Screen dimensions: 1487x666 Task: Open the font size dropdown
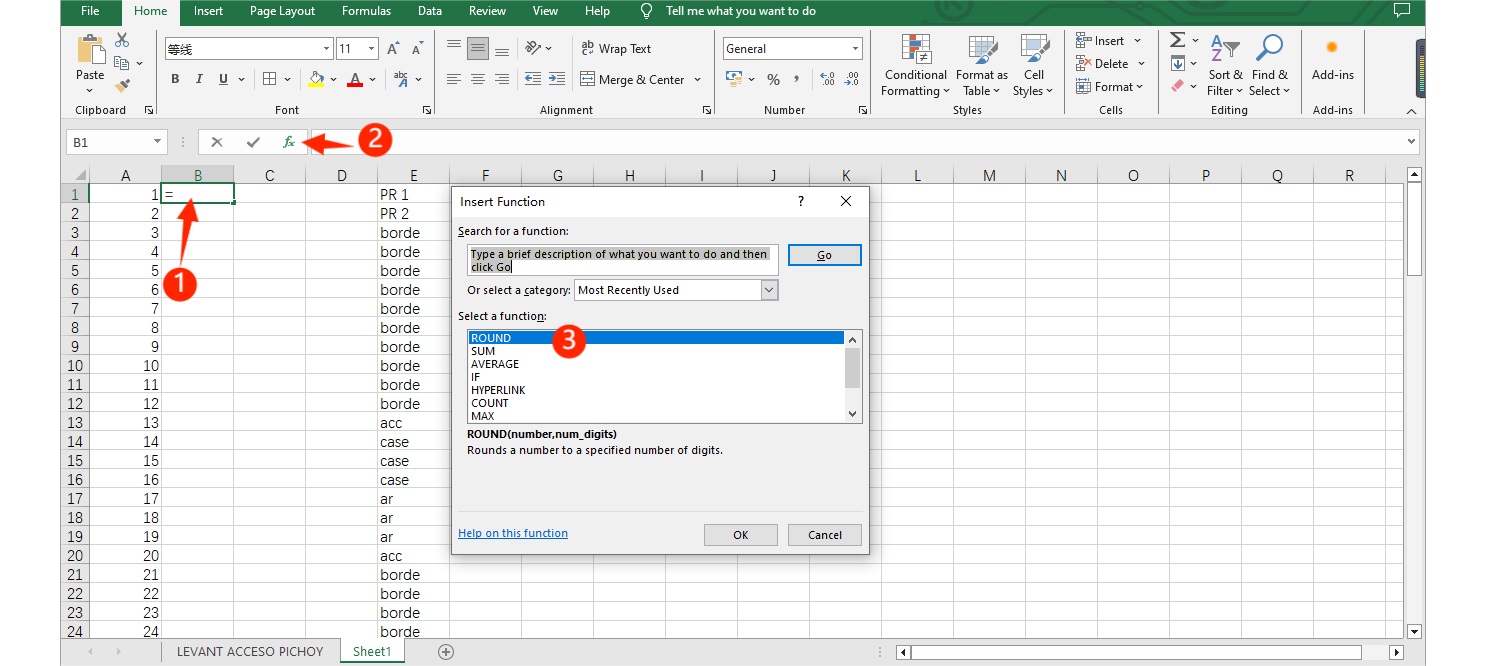tap(372, 49)
